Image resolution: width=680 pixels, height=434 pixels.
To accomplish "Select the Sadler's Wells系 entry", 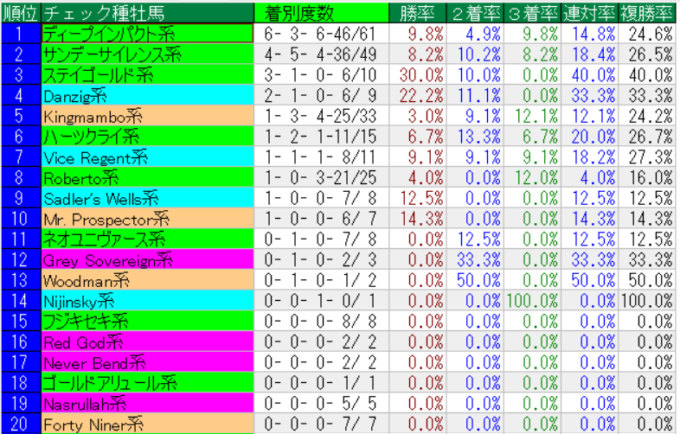I will 100,198.
